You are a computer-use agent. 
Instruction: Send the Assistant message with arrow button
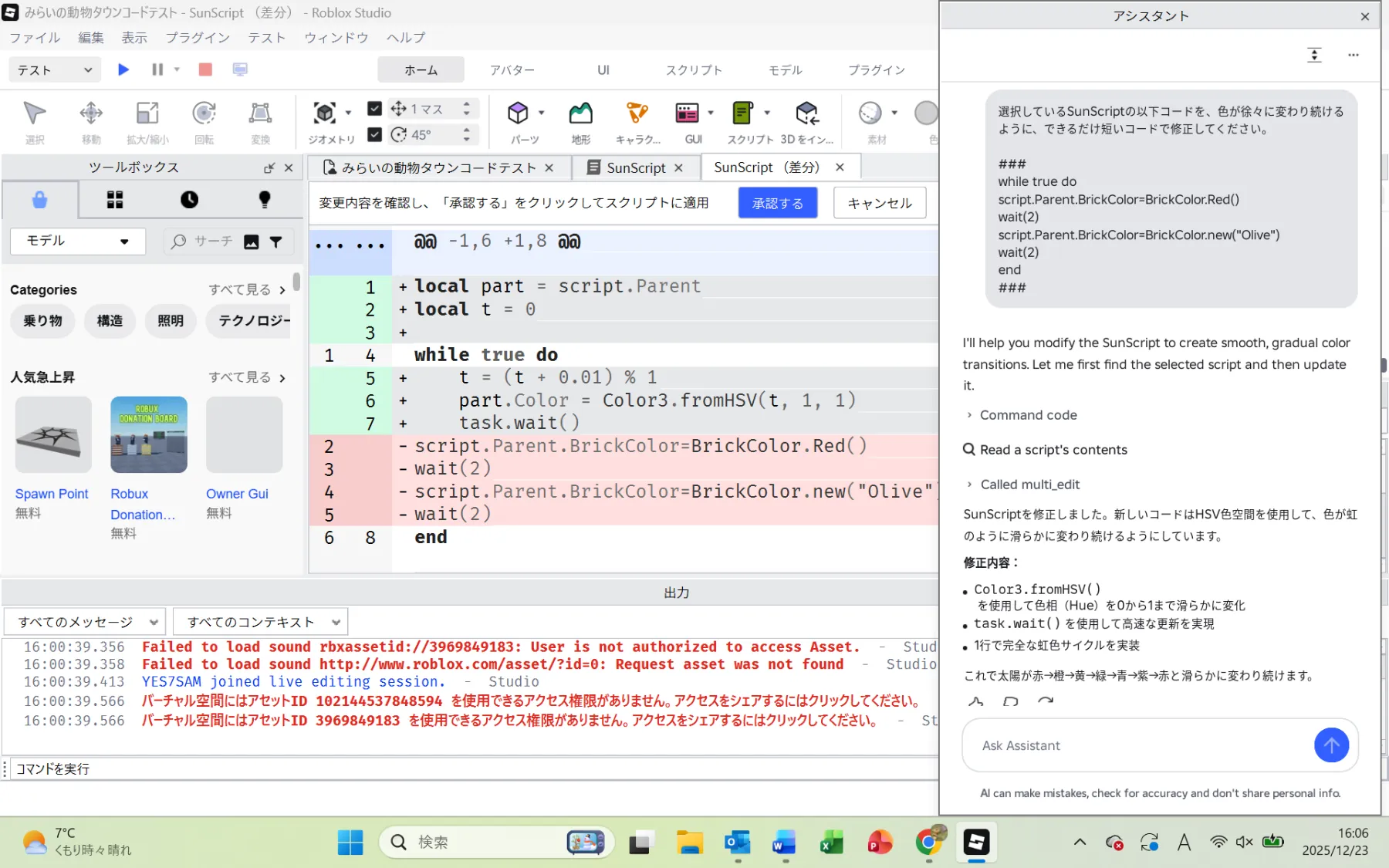click(x=1331, y=745)
